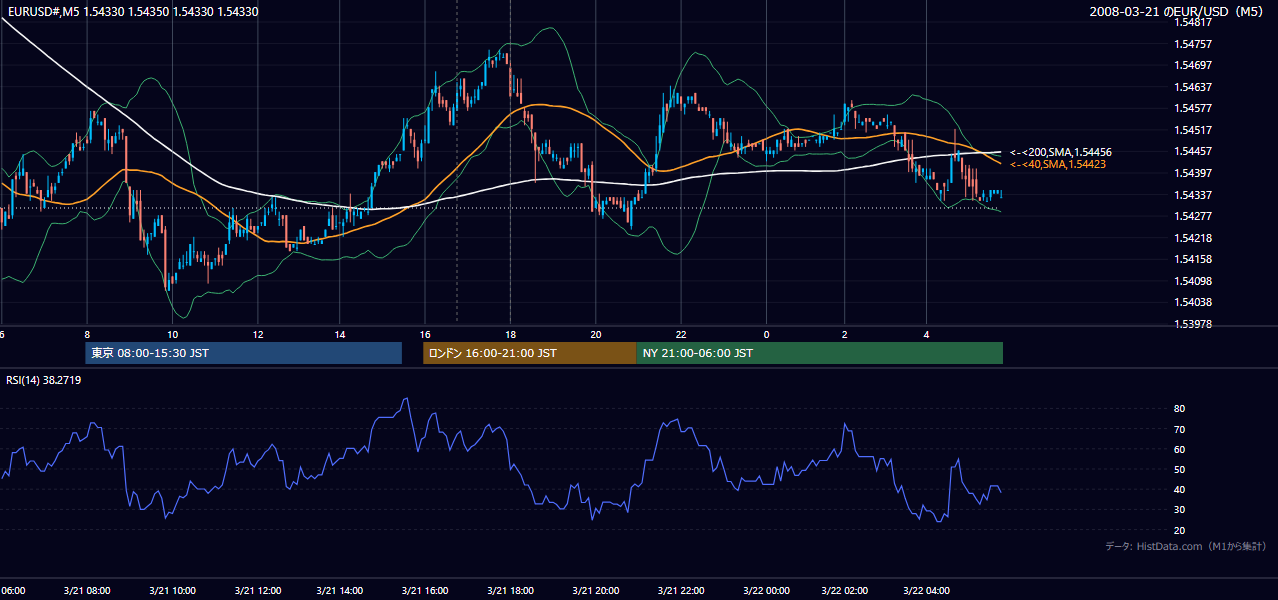Click the NY 21:00-06:00 JST session bar
This screenshot has height=600, width=1278.
(x=819, y=353)
